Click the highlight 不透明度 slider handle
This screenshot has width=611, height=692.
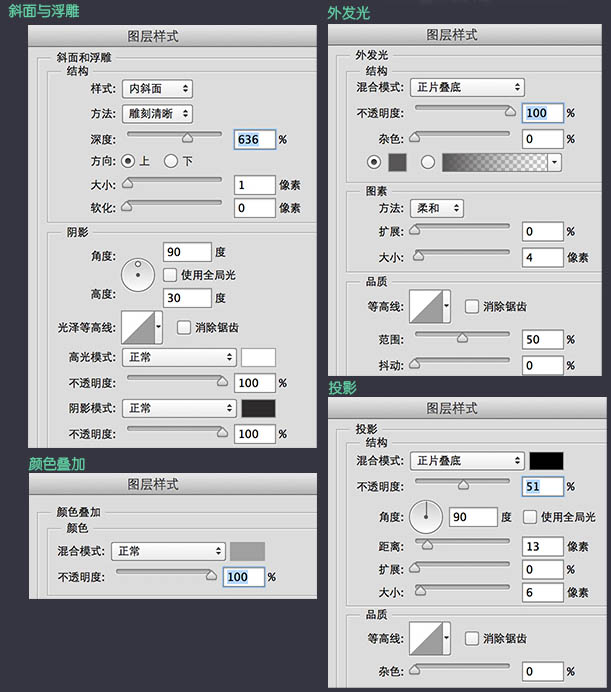point(223,381)
